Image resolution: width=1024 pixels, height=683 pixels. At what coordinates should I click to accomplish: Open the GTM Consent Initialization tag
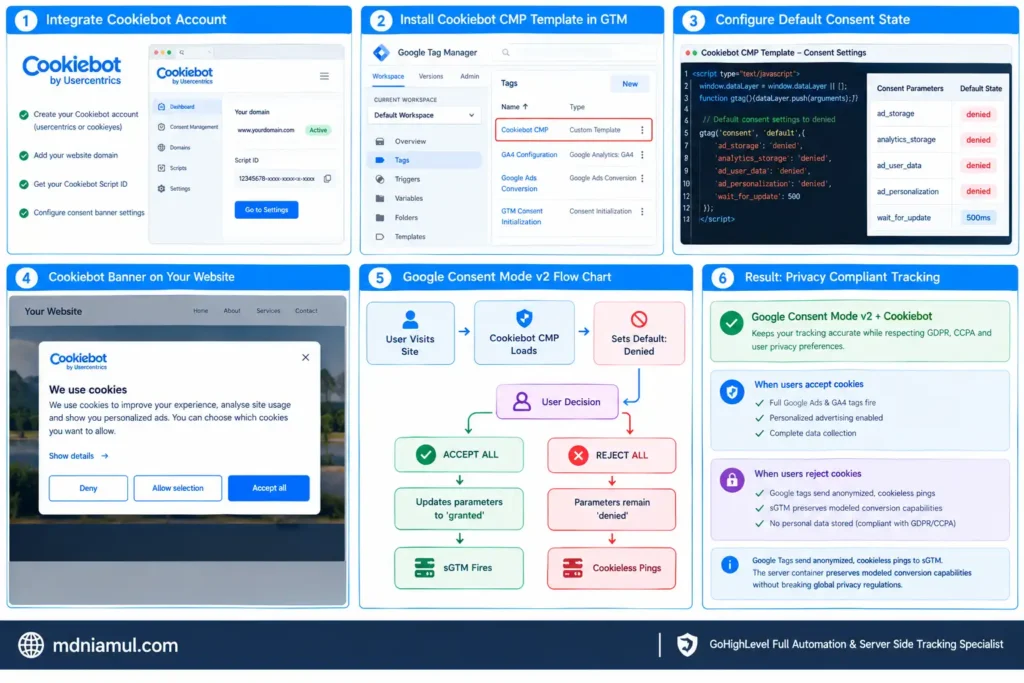[522, 216]
